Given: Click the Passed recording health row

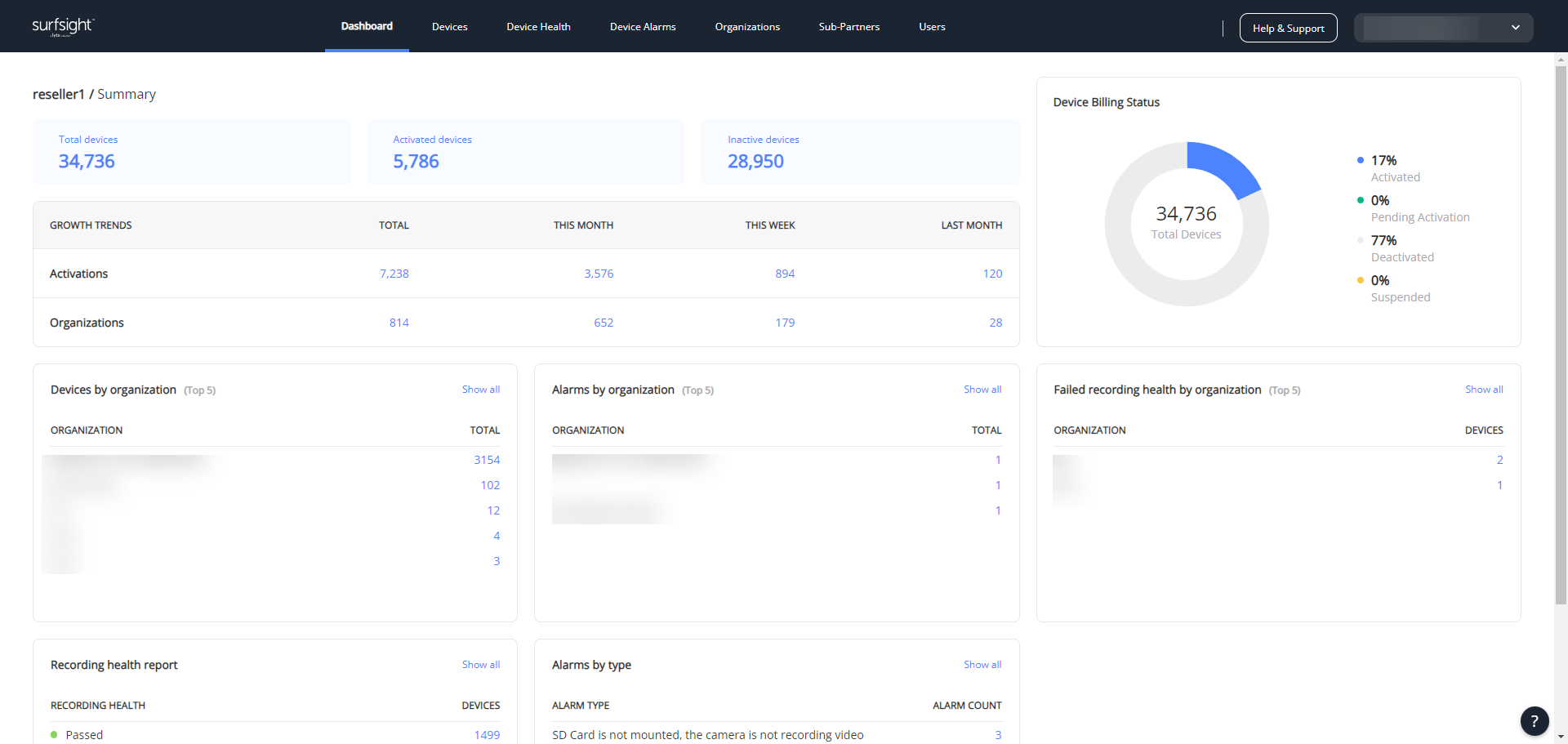Looking at the screenshot, I should [x=275, y=735].
